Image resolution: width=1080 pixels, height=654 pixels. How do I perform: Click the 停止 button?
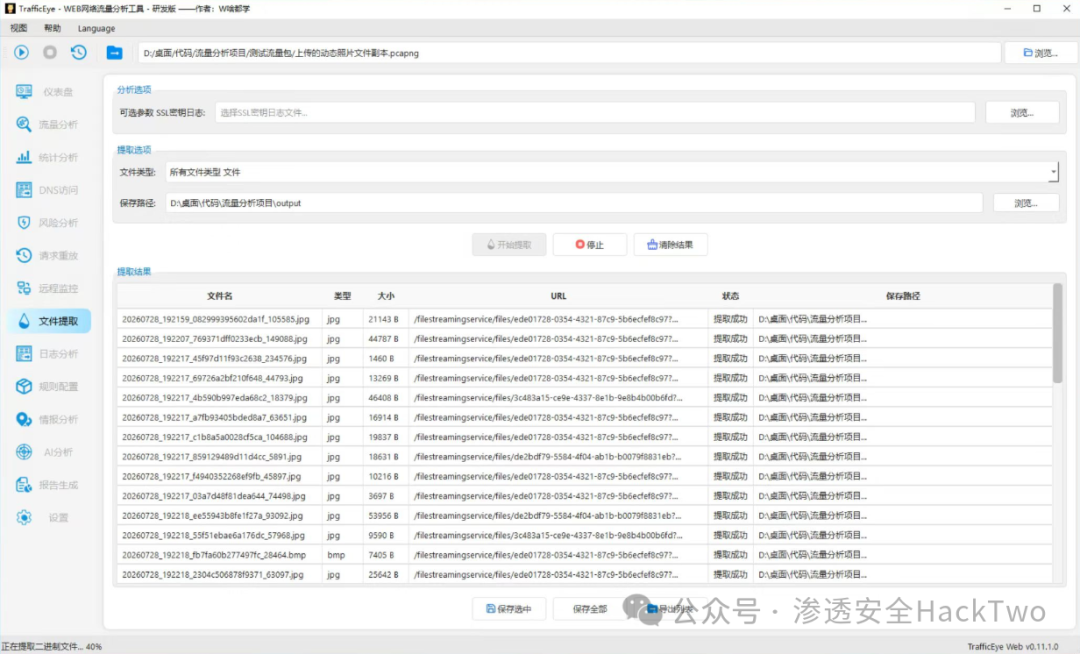tap(590, 244)
